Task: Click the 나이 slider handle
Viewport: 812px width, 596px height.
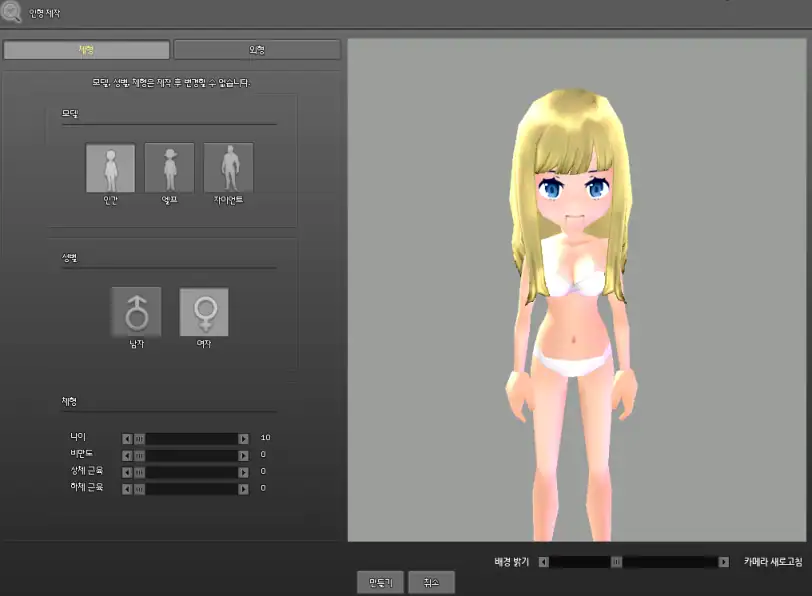Action: tap(140, 437)
